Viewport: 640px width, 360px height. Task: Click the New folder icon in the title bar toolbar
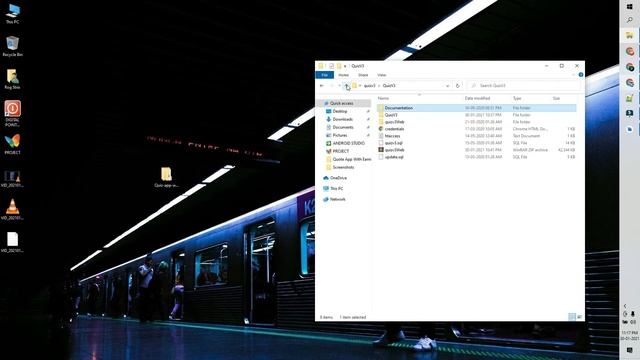[339, 66]
